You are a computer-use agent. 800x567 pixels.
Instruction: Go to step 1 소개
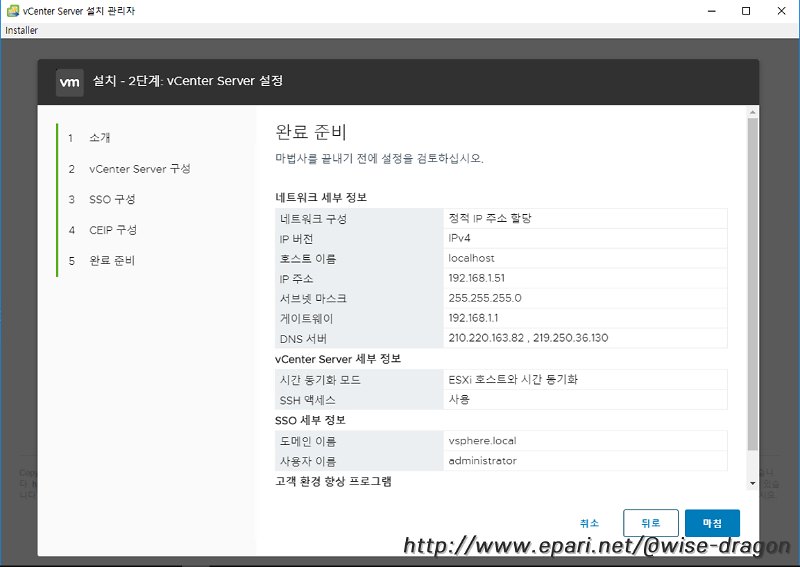[x=99, y=138]
